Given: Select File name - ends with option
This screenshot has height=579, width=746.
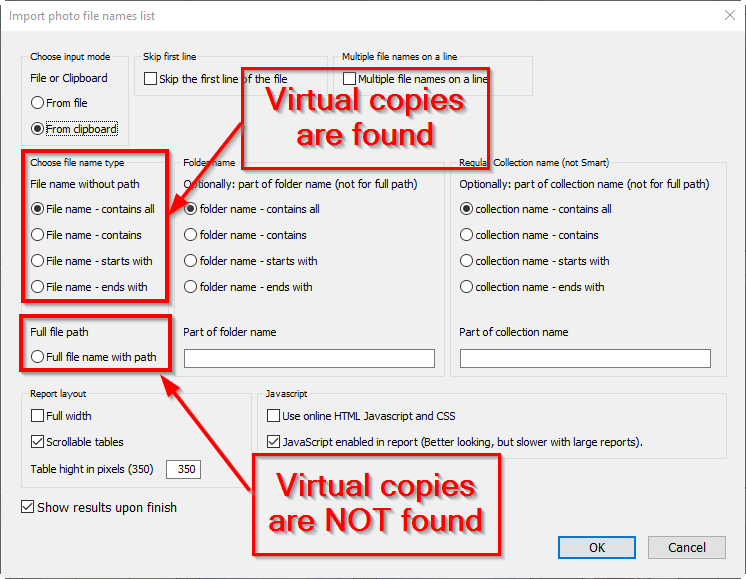Looking at the screenshot, I should click(38, 287).
